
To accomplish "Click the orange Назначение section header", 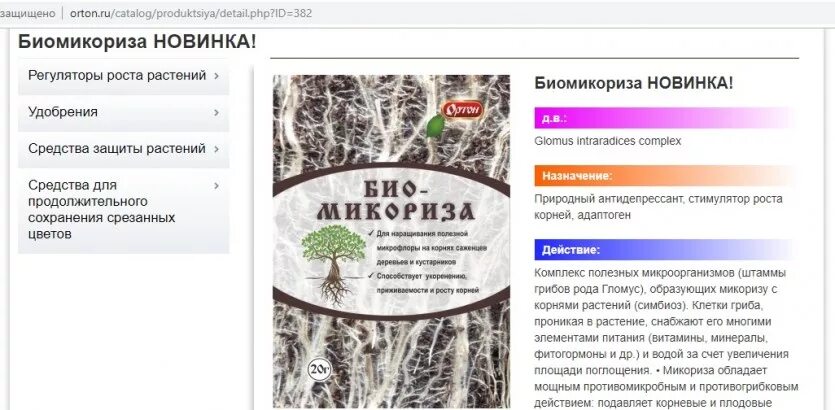I will coord(666,176).
